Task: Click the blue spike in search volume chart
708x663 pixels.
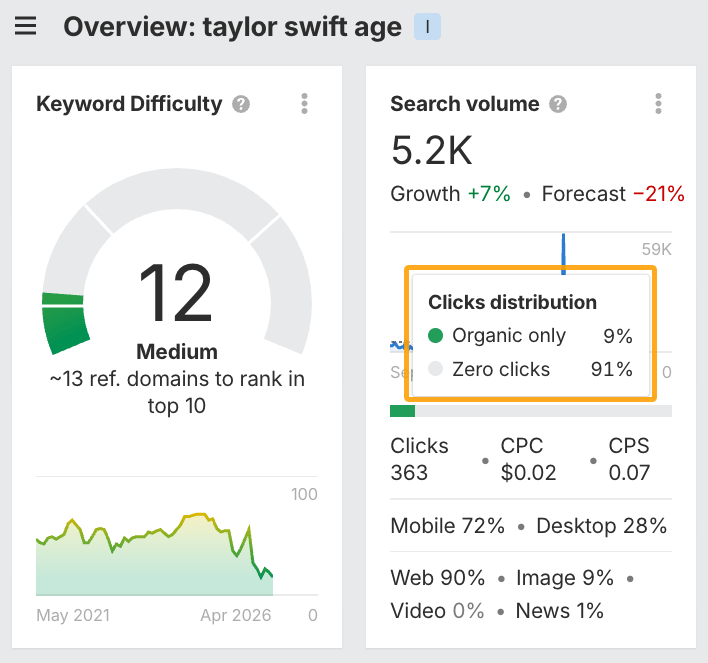Action: [563, 254]
